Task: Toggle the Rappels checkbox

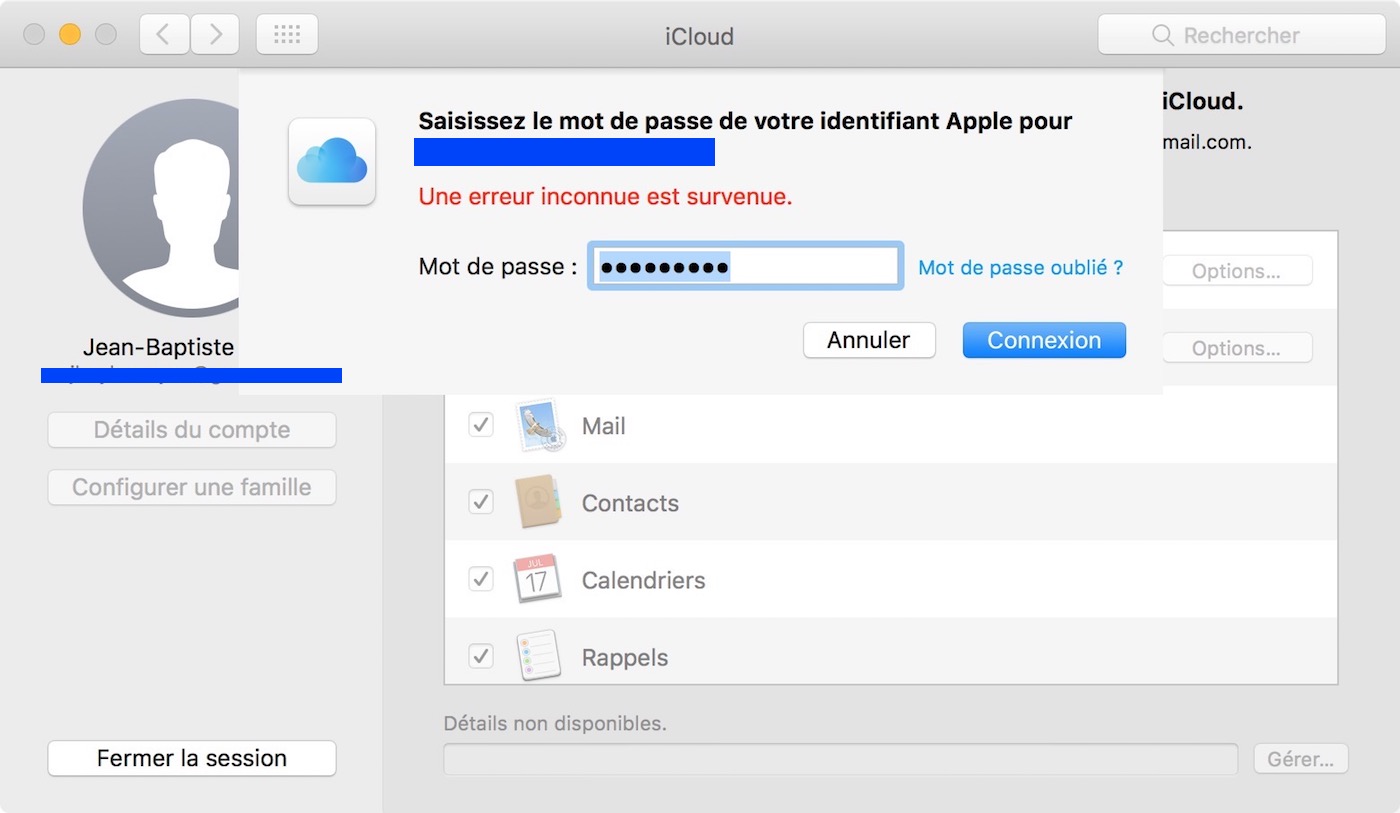Action: 481,656
